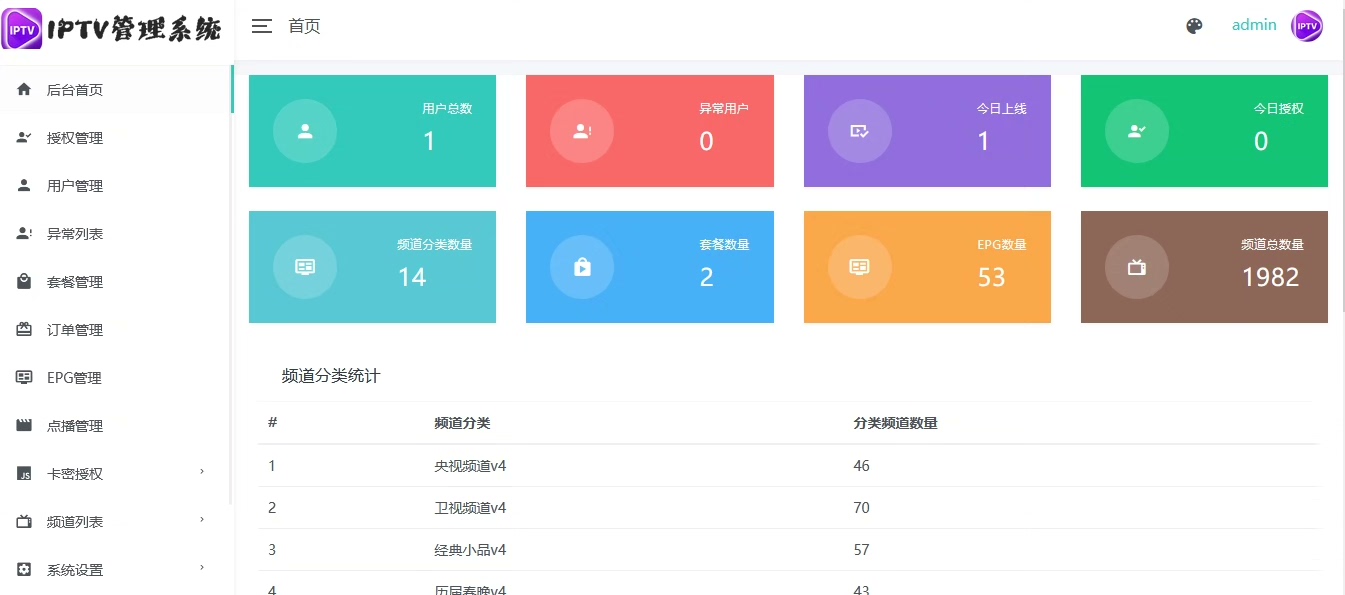Expand the 频道列表 submenu chevron
1345x595 pixels.
(202, 520)
